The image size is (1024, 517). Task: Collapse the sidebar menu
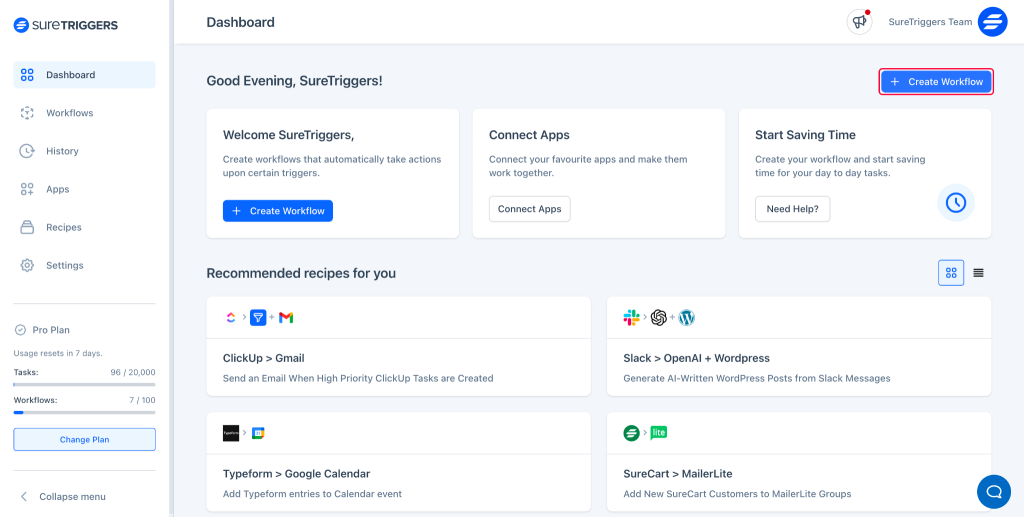(x=72, y=496)
